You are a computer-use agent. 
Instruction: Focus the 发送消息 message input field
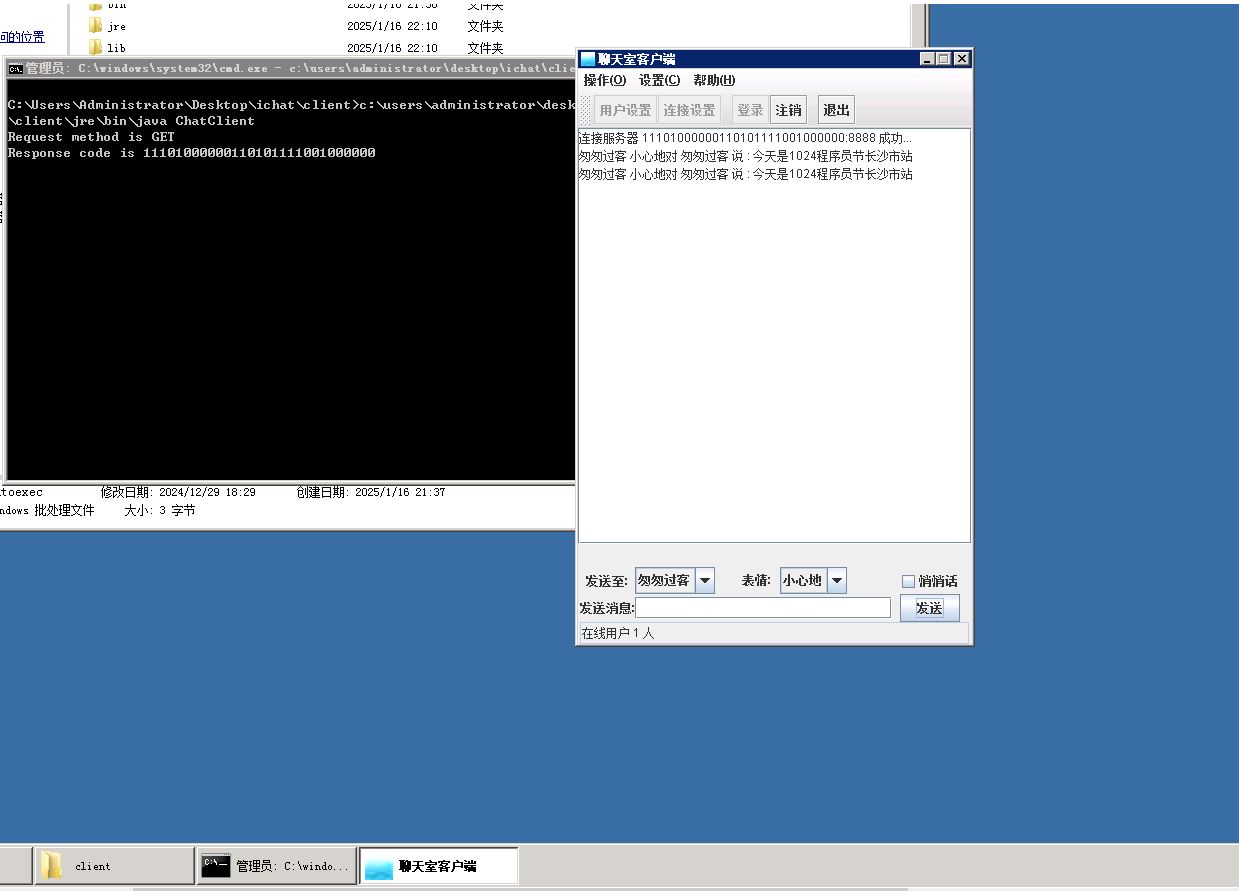762,607
